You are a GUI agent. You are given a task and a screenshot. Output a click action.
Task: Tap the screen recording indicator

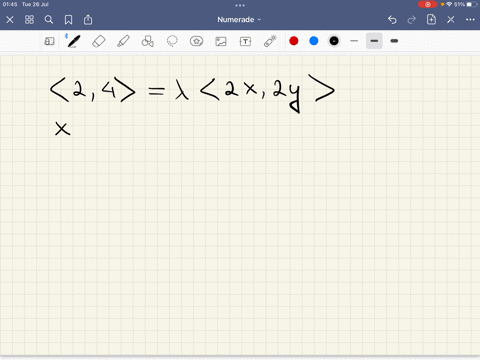coord(428,4)
